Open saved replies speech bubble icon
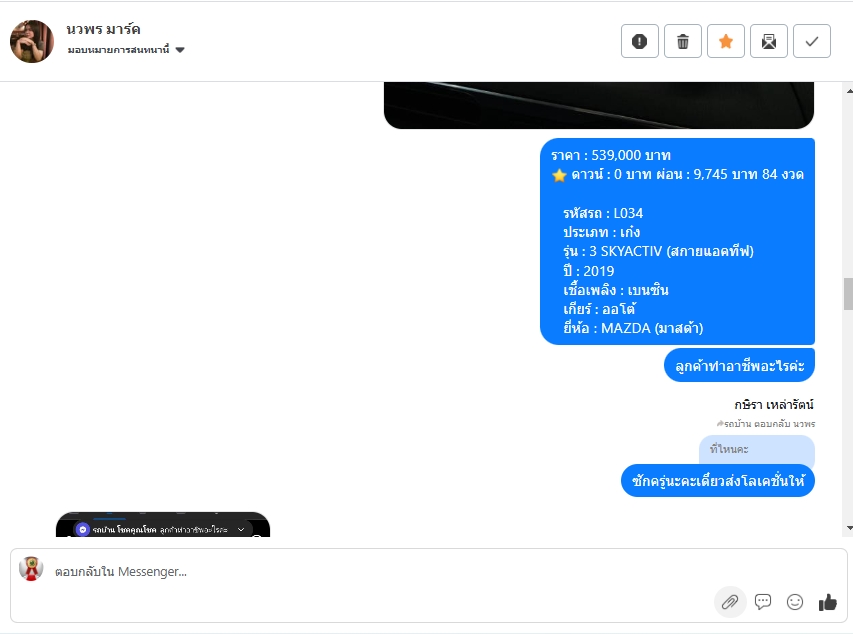This screenshot has height=634, width=853. tap(763, 602)
